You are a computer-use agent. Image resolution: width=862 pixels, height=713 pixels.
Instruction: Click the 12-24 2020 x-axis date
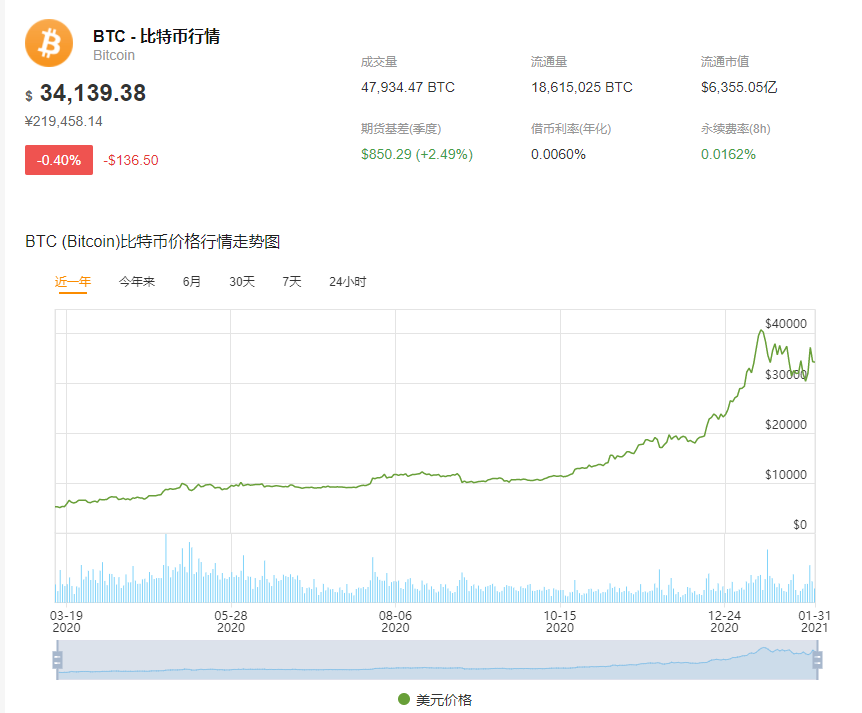(724, 622)
